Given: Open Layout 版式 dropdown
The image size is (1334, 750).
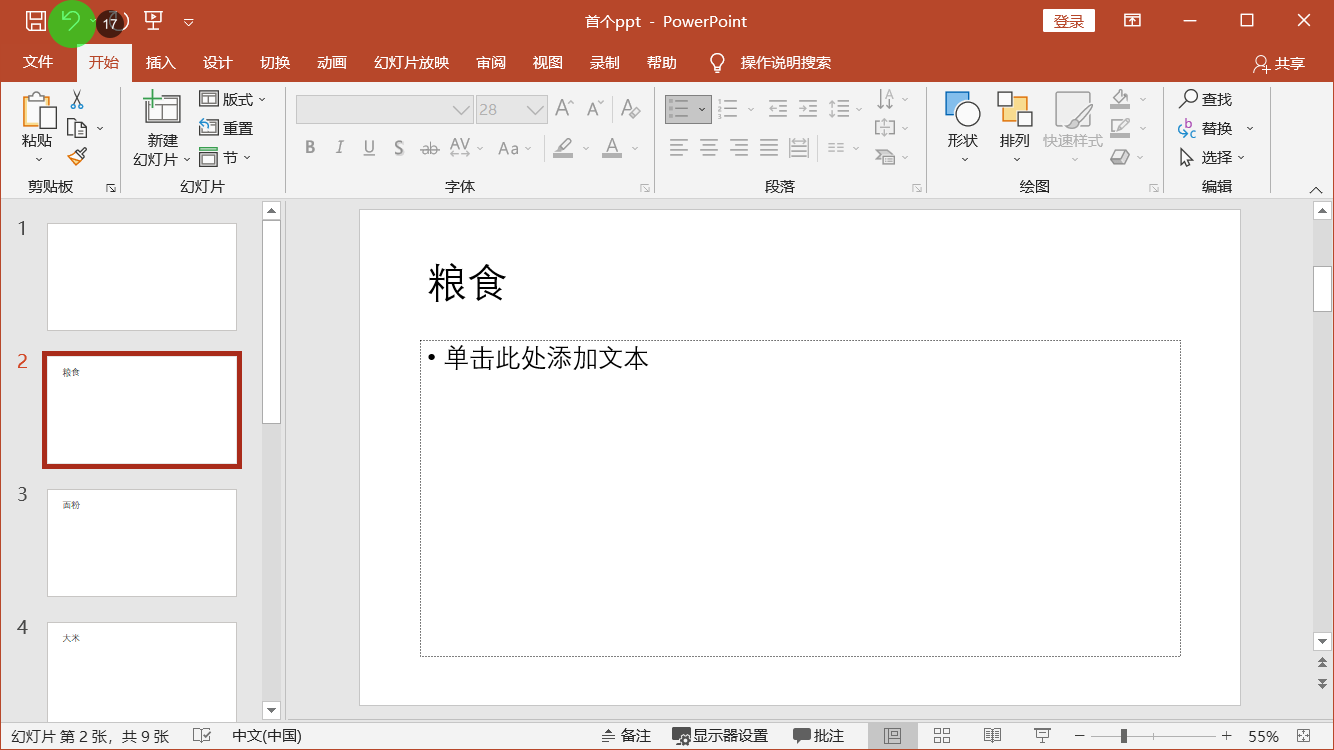Looking at the screenshot, I should [233, 99].
